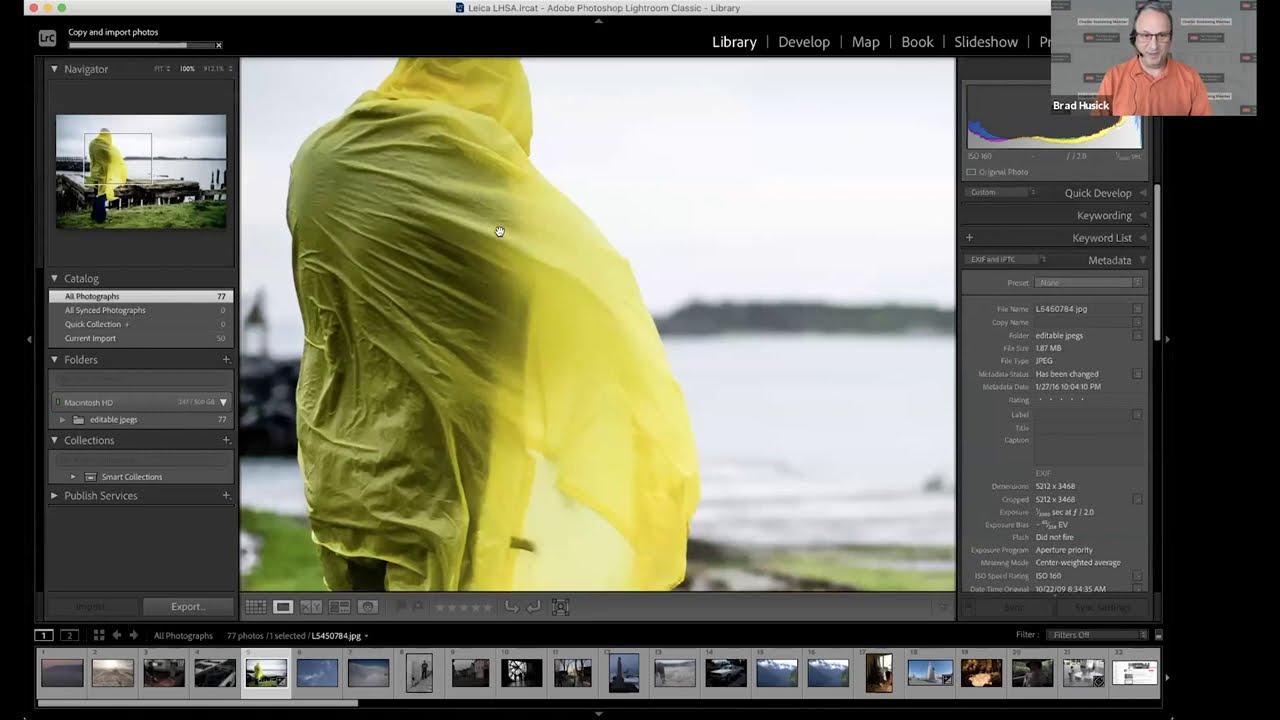
Task: Set the rejected flag icon
Action: [x=418, y=607]
